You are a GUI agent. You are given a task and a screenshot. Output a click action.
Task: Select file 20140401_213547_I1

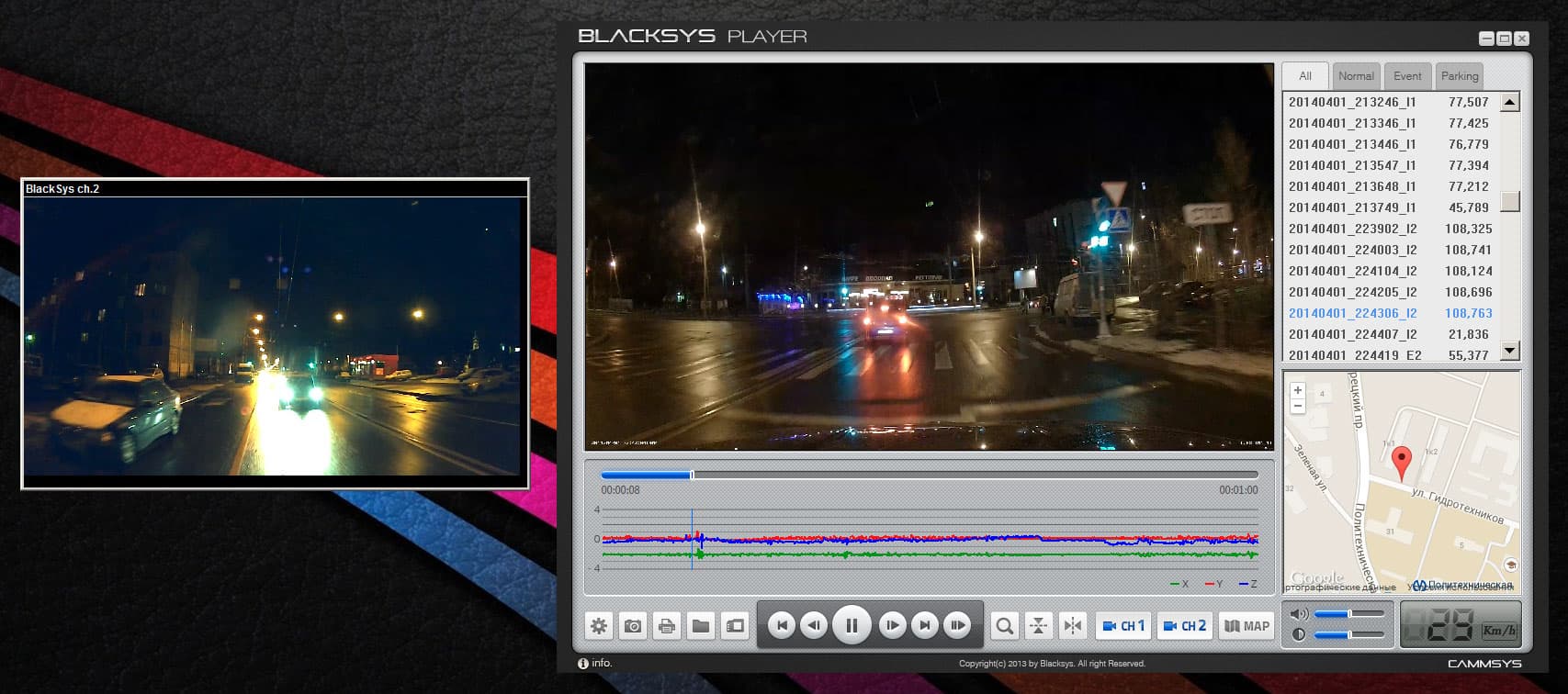1391,165
